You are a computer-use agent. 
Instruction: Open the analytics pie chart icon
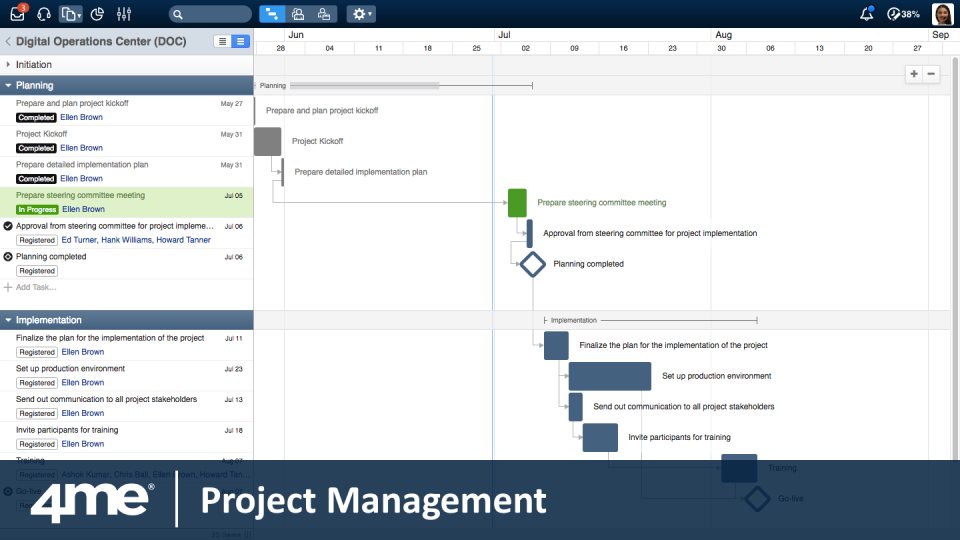coord(97,13)
